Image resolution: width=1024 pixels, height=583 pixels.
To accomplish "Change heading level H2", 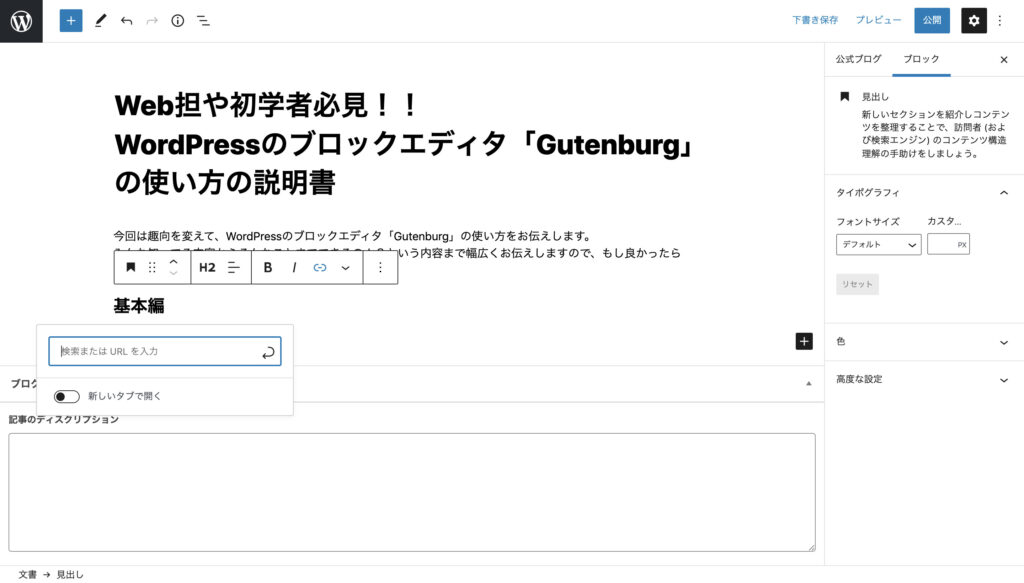I will [x=207, y=267].
